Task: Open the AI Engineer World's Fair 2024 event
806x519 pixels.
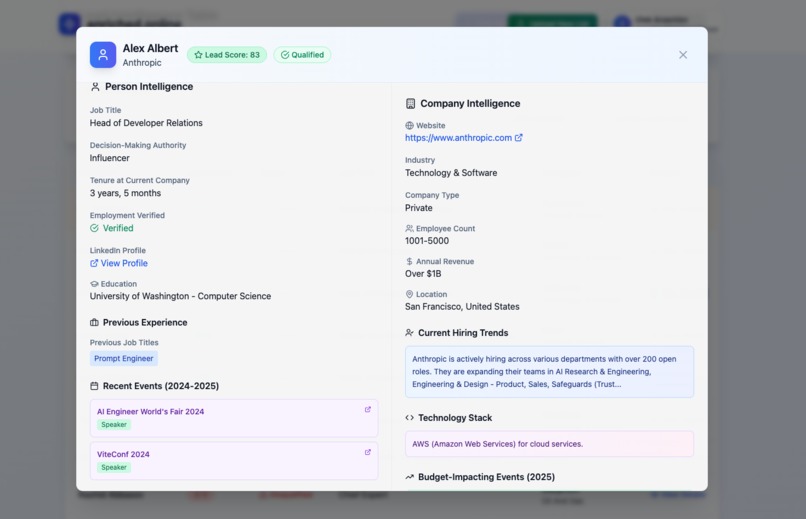Action: (x=151, y=412)
